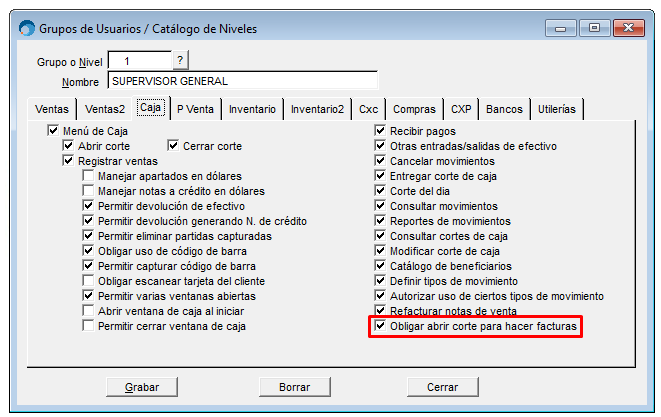Enable Manejar apartados en dólares
The height and width of the screenshot is (417, 661).
(x=89, y=176)
